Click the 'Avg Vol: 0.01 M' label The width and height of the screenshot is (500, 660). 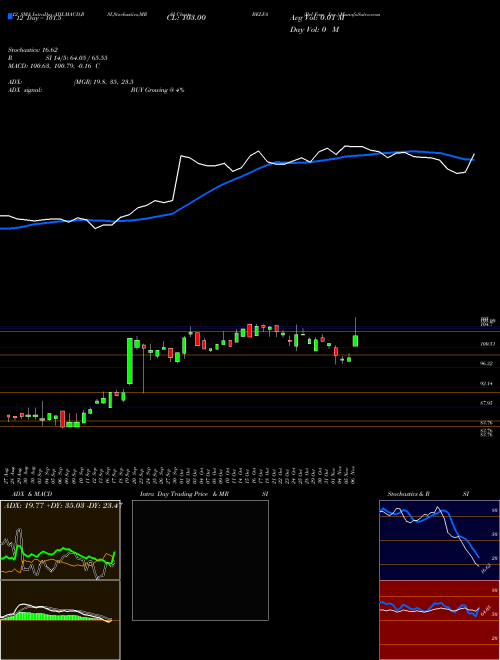pyautogui.click(x=317, y=18)
